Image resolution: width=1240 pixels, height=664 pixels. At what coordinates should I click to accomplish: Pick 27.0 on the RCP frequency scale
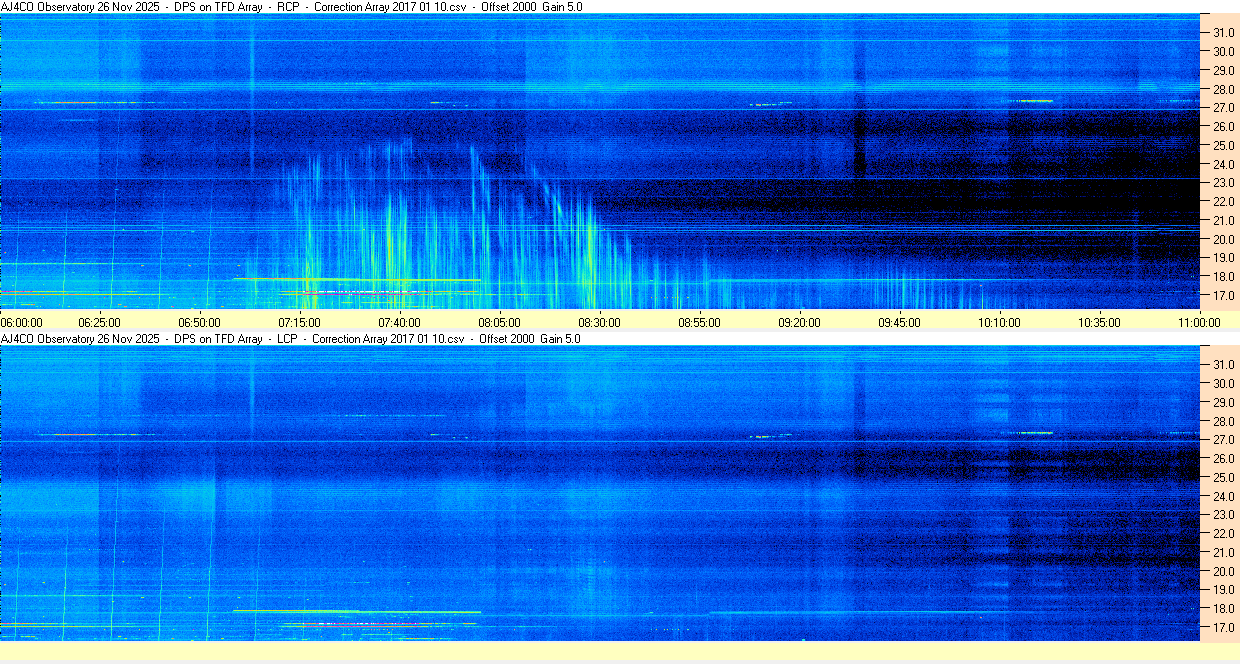[x=1223, y=108]
